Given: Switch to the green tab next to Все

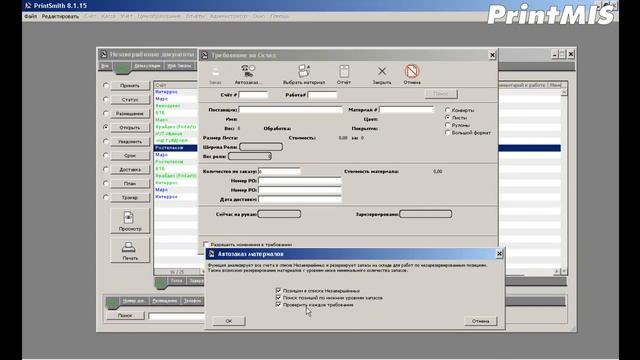Looking at the screenshot, I should coord(122,68).
